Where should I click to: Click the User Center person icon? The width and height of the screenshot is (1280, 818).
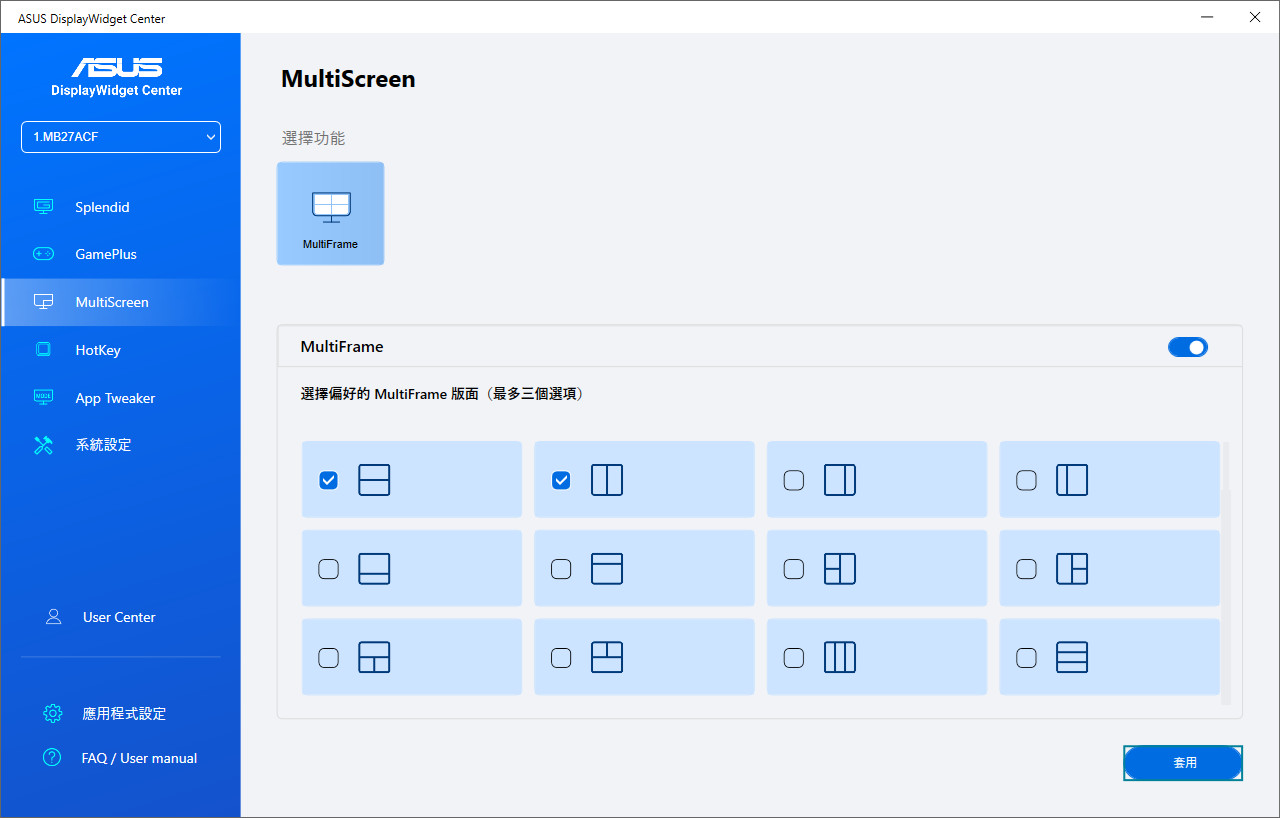click(x=54, y=617)
